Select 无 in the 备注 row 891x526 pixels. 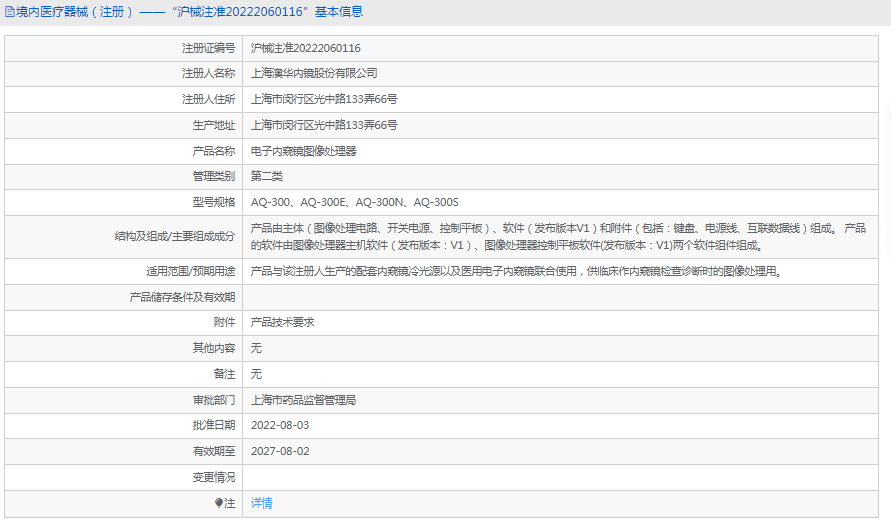pyautogui.click(x=256, y=374)
